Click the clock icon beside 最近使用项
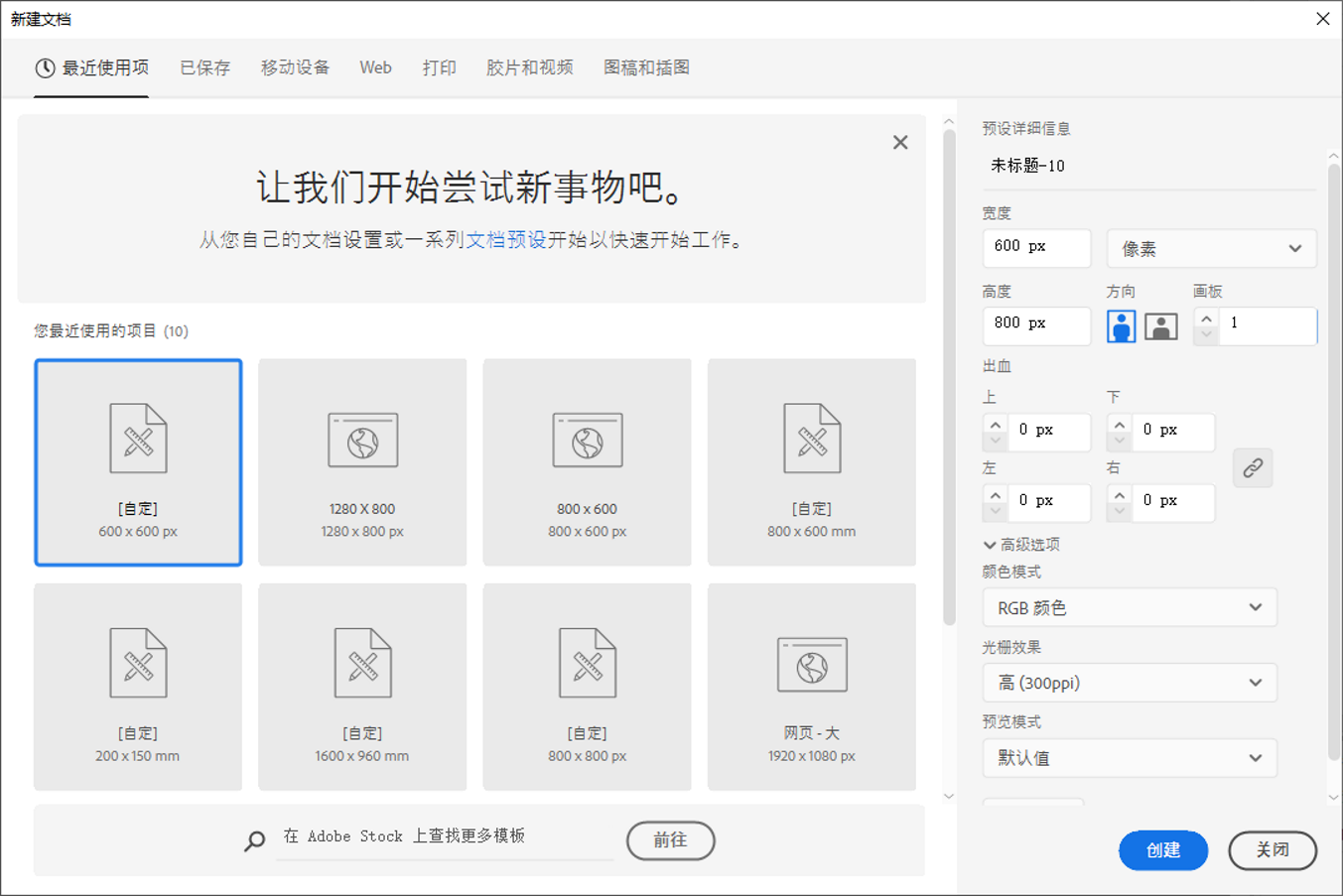The image size is (1343, 896). pyautogui.click(x=45, y=67)
